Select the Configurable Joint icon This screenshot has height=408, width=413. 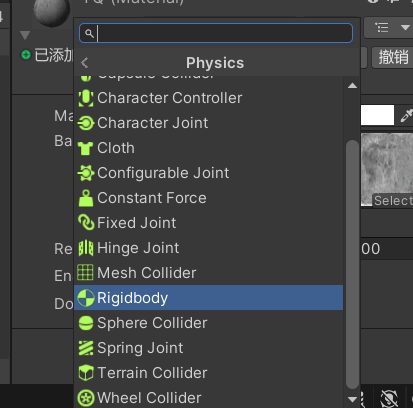(86, 173)
